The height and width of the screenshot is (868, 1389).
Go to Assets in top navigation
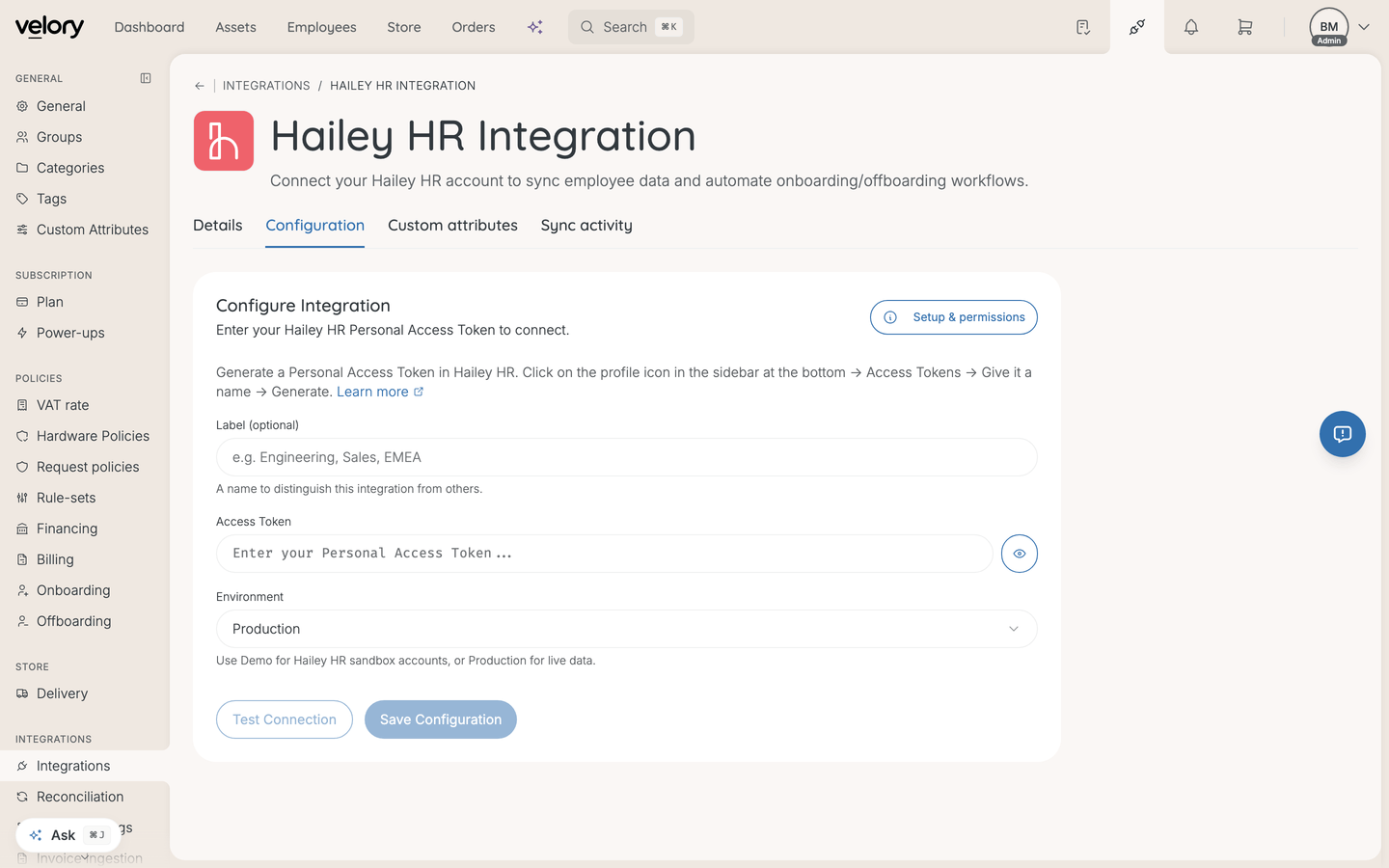tap(236, 27)
